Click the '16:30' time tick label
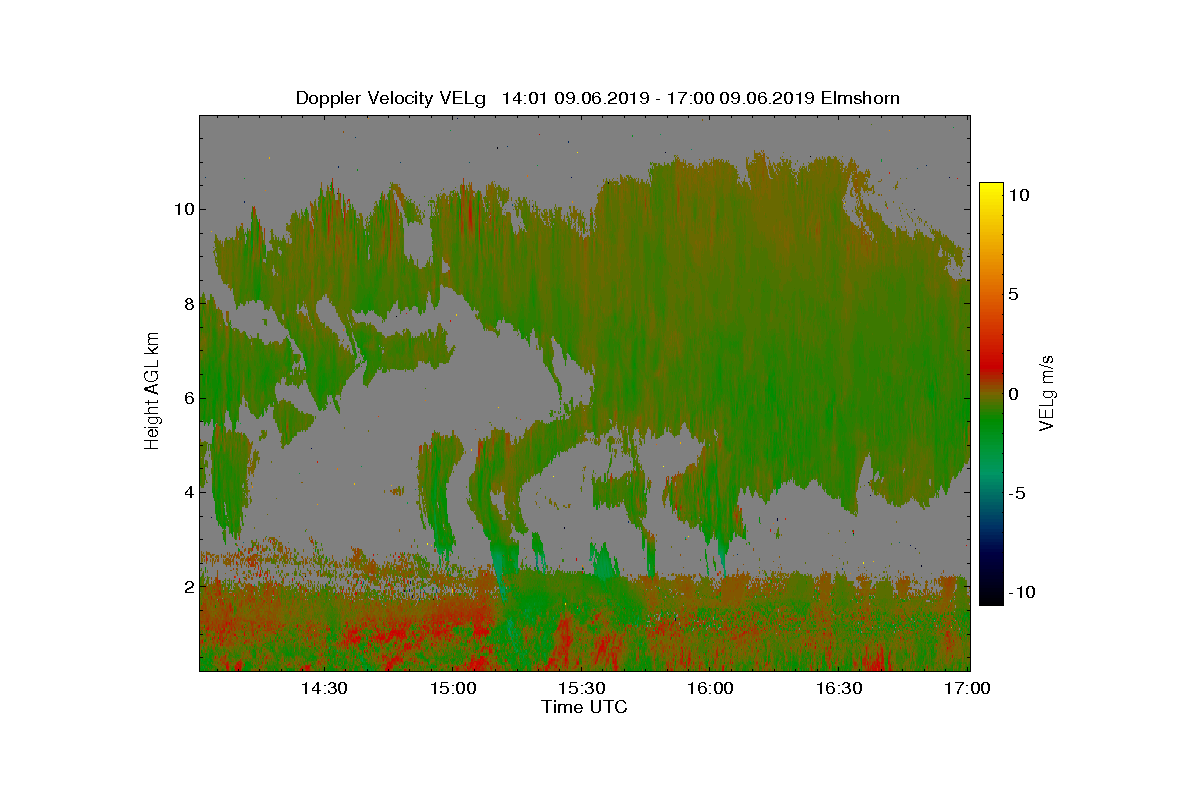This screenshot has height=800, width=1200. [840, 689]
